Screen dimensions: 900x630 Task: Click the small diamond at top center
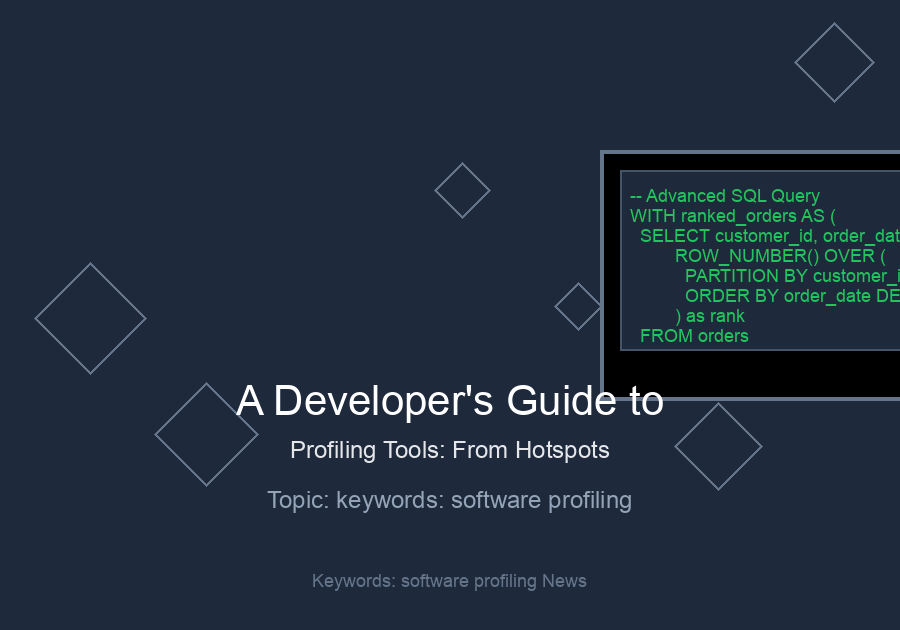click(x=462, y=190)
